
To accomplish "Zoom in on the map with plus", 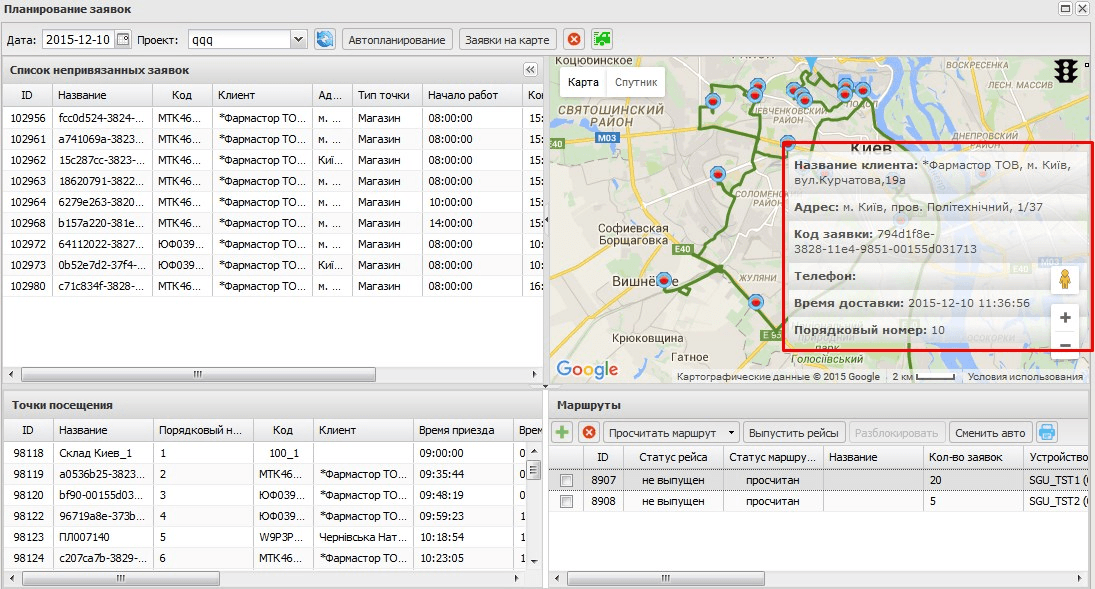I will tap(1065, 318).
